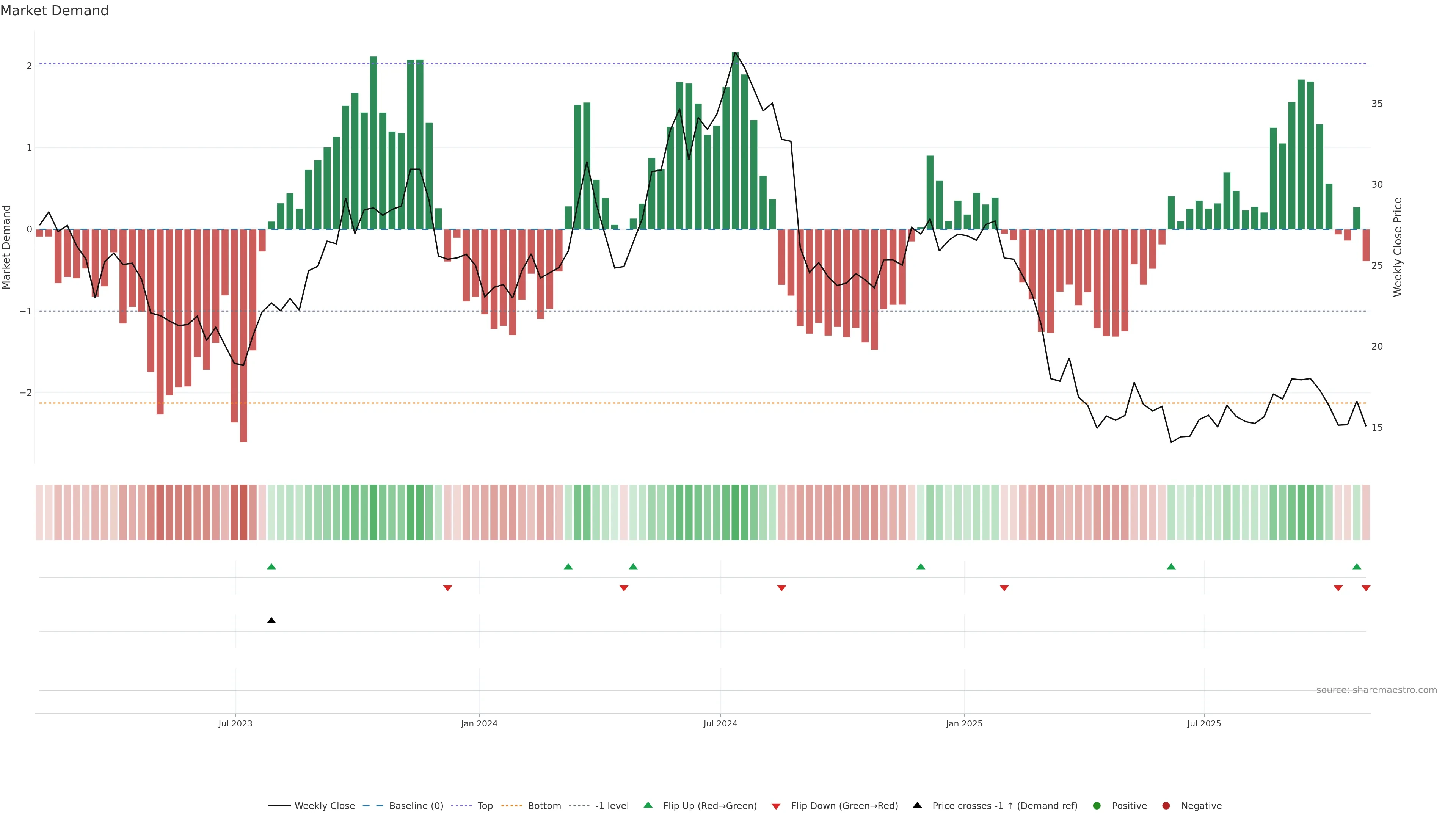This screenshot has width=1456, height=819.
Task: Click the Jan 2024 x-axis label
Action: coord(479,723)
